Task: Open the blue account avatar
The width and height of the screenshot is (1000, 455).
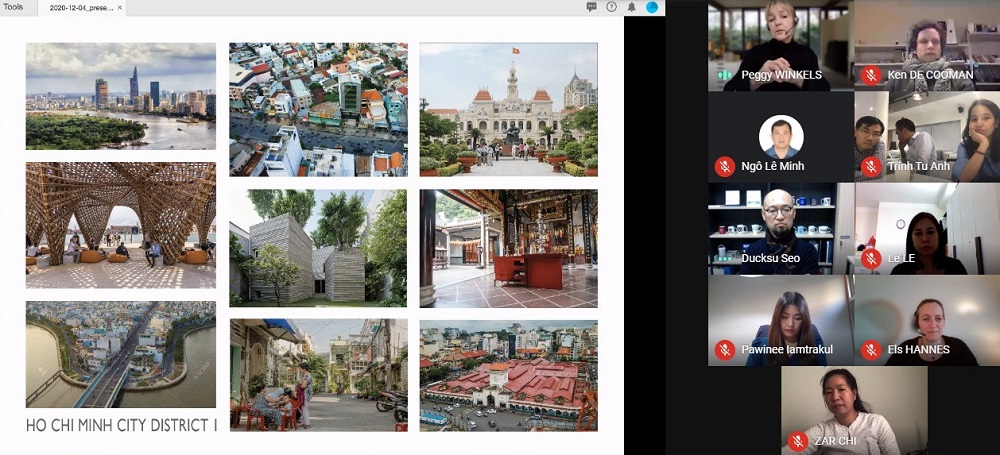Action: [x=652, y=7]
